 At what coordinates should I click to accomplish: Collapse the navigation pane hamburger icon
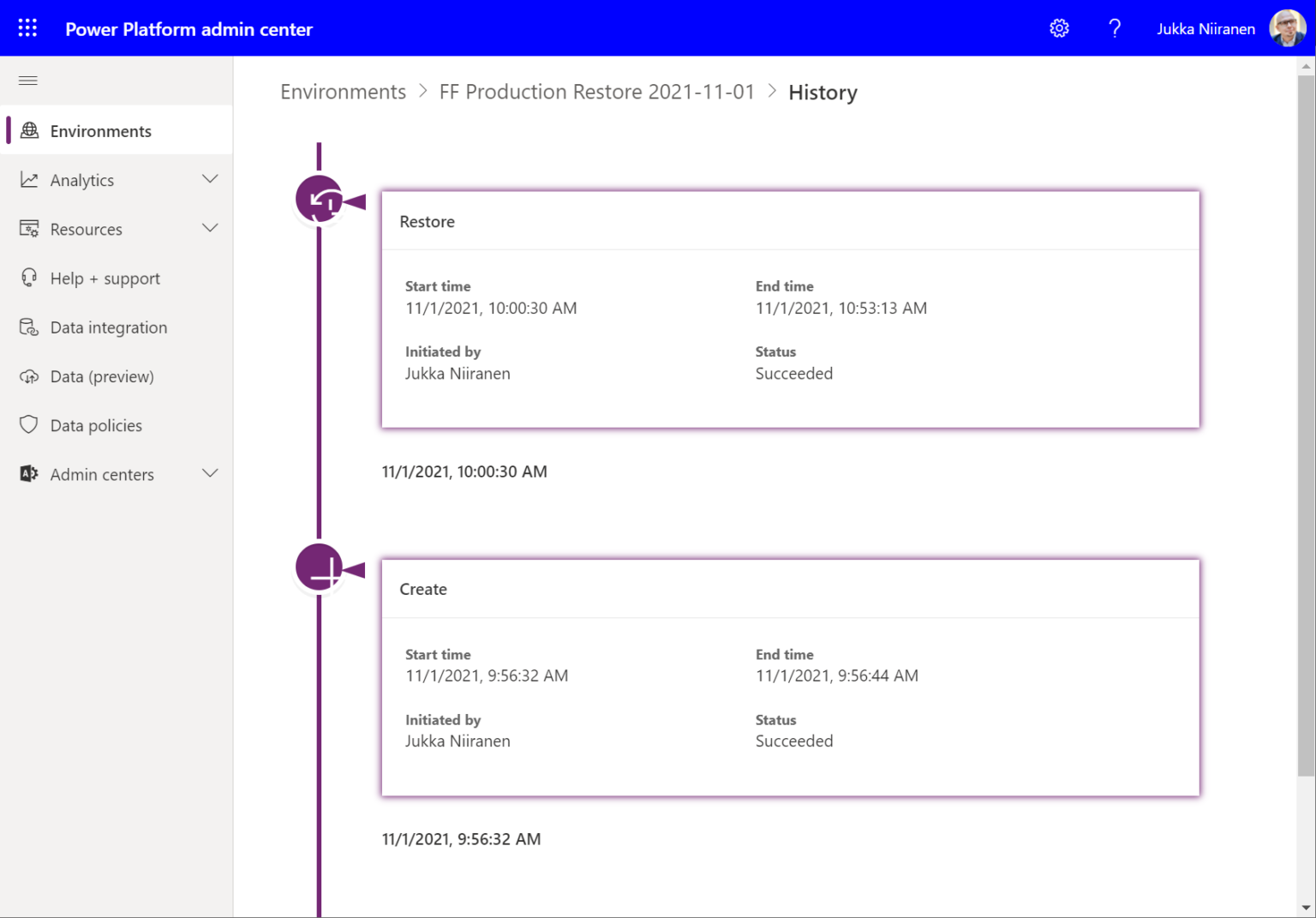[x=28, y=81]
